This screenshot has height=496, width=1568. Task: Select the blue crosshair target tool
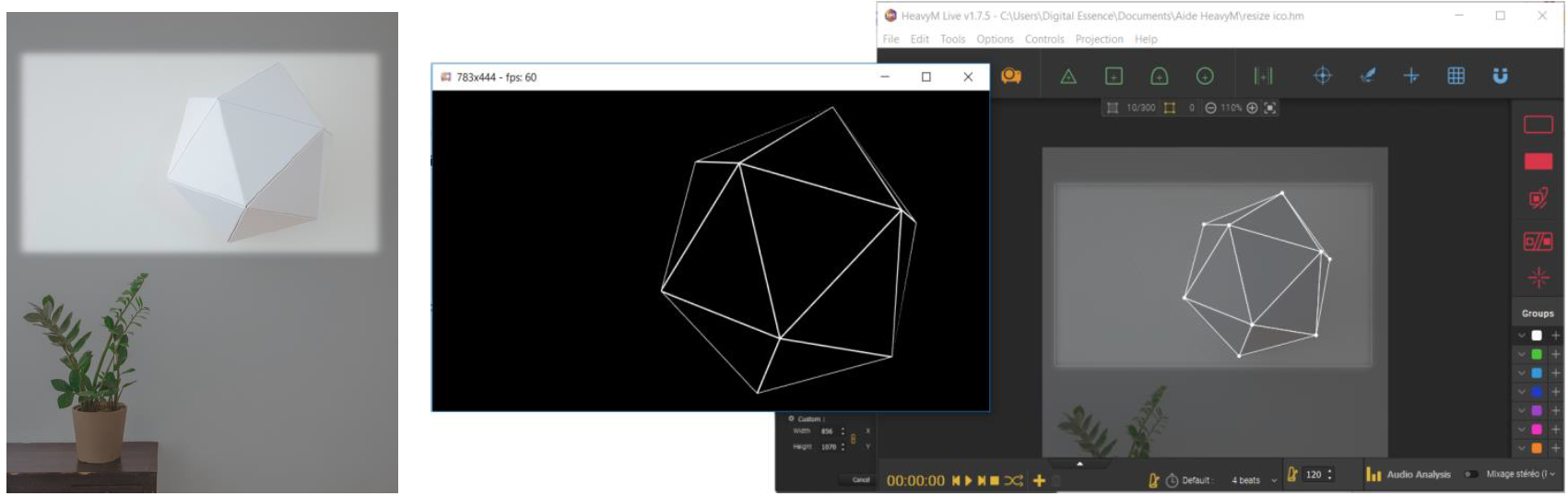(x=1322, y=77)
